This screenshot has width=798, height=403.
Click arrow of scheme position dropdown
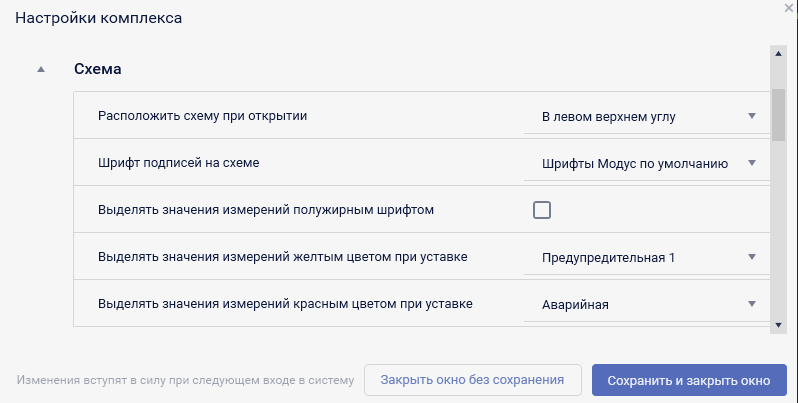pyautogui.click(x=752, y=116)
